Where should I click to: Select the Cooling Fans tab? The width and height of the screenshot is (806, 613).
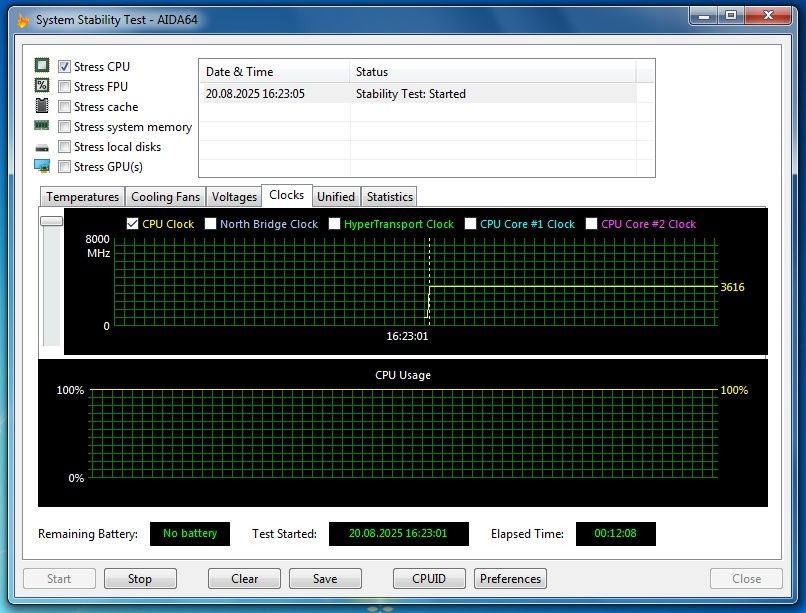tap(166, 197)
